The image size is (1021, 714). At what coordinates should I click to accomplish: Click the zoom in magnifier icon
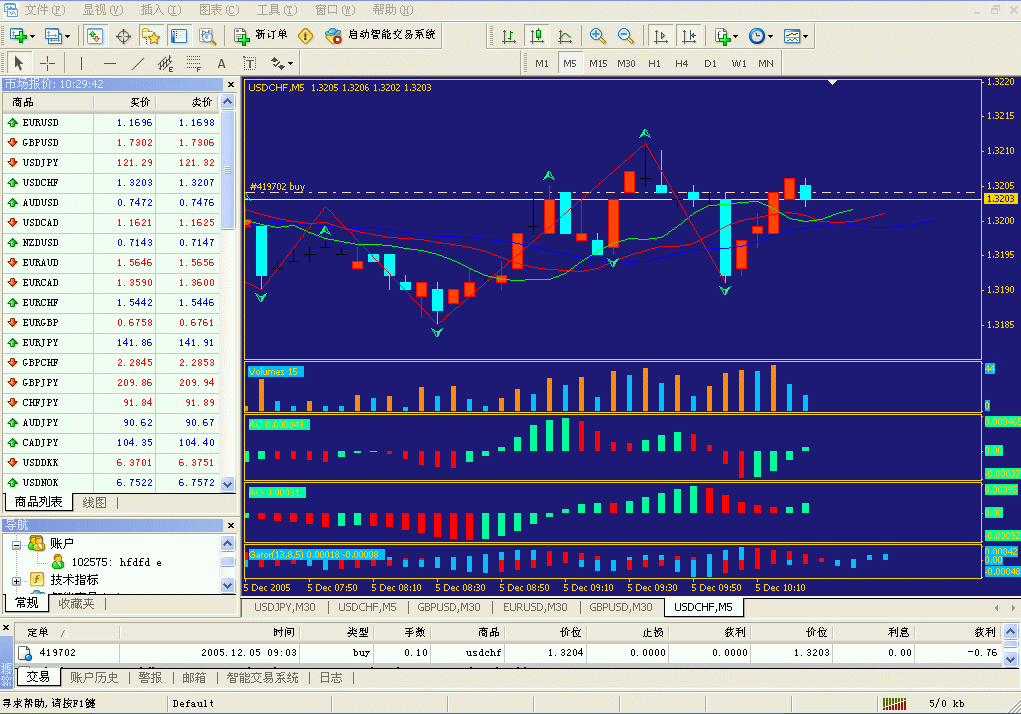point(598,36)
